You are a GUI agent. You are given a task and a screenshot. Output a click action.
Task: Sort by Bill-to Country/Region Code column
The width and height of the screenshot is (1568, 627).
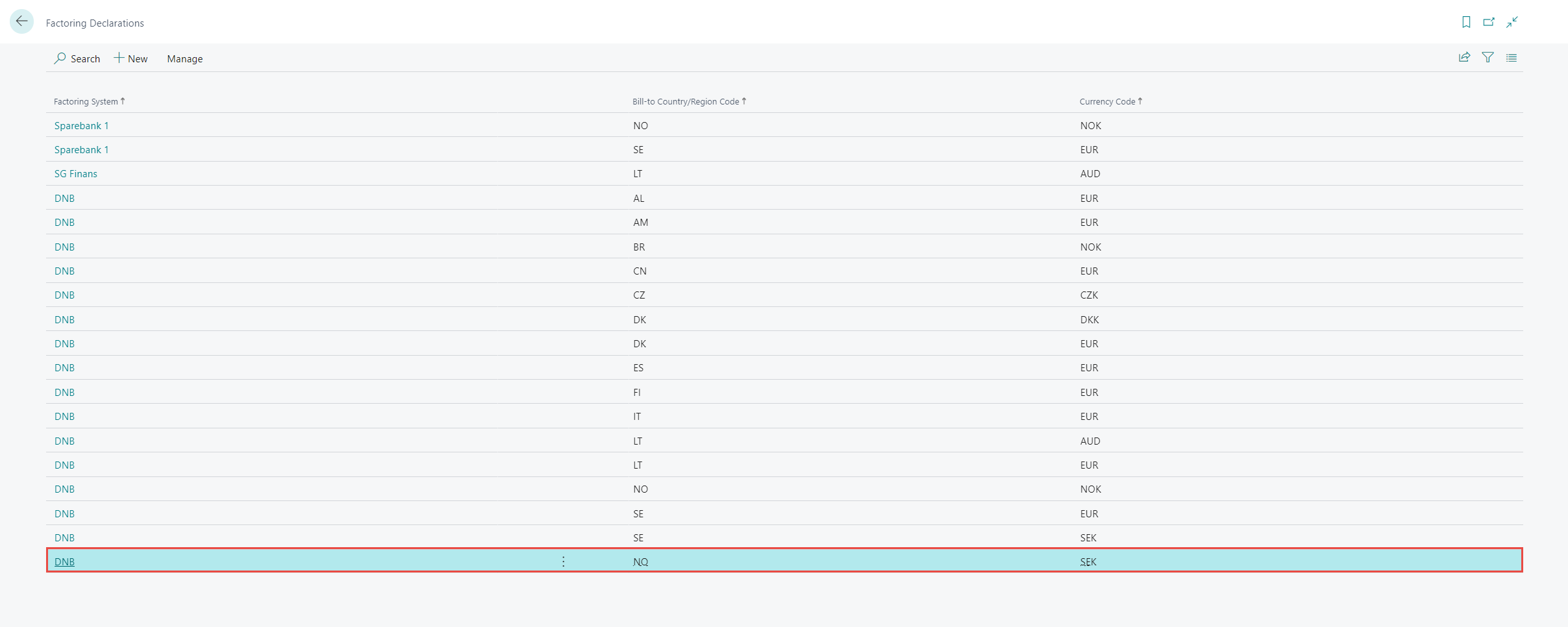tap(686, 101)
